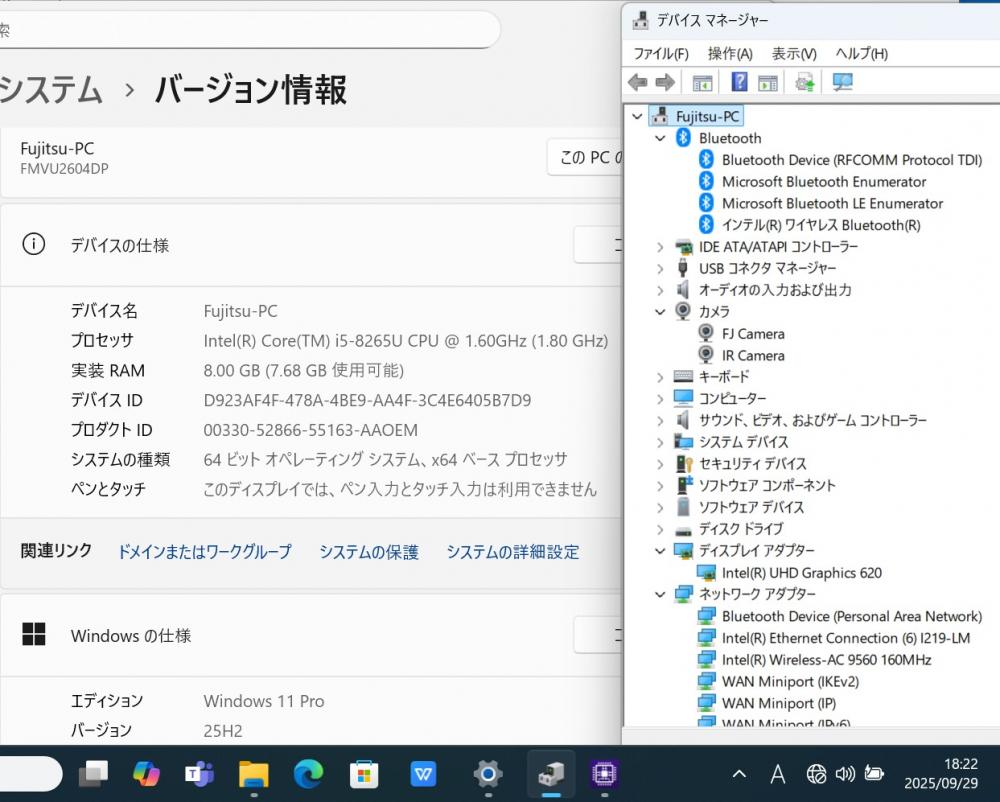Open the 操作(A) menu
Screen dimensions: 1000x802
tap(729, 53)
